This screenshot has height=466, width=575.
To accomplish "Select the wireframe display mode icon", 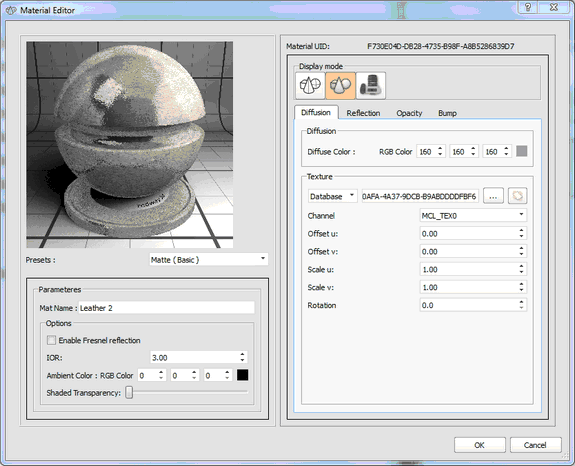I will tap(310, 86).
